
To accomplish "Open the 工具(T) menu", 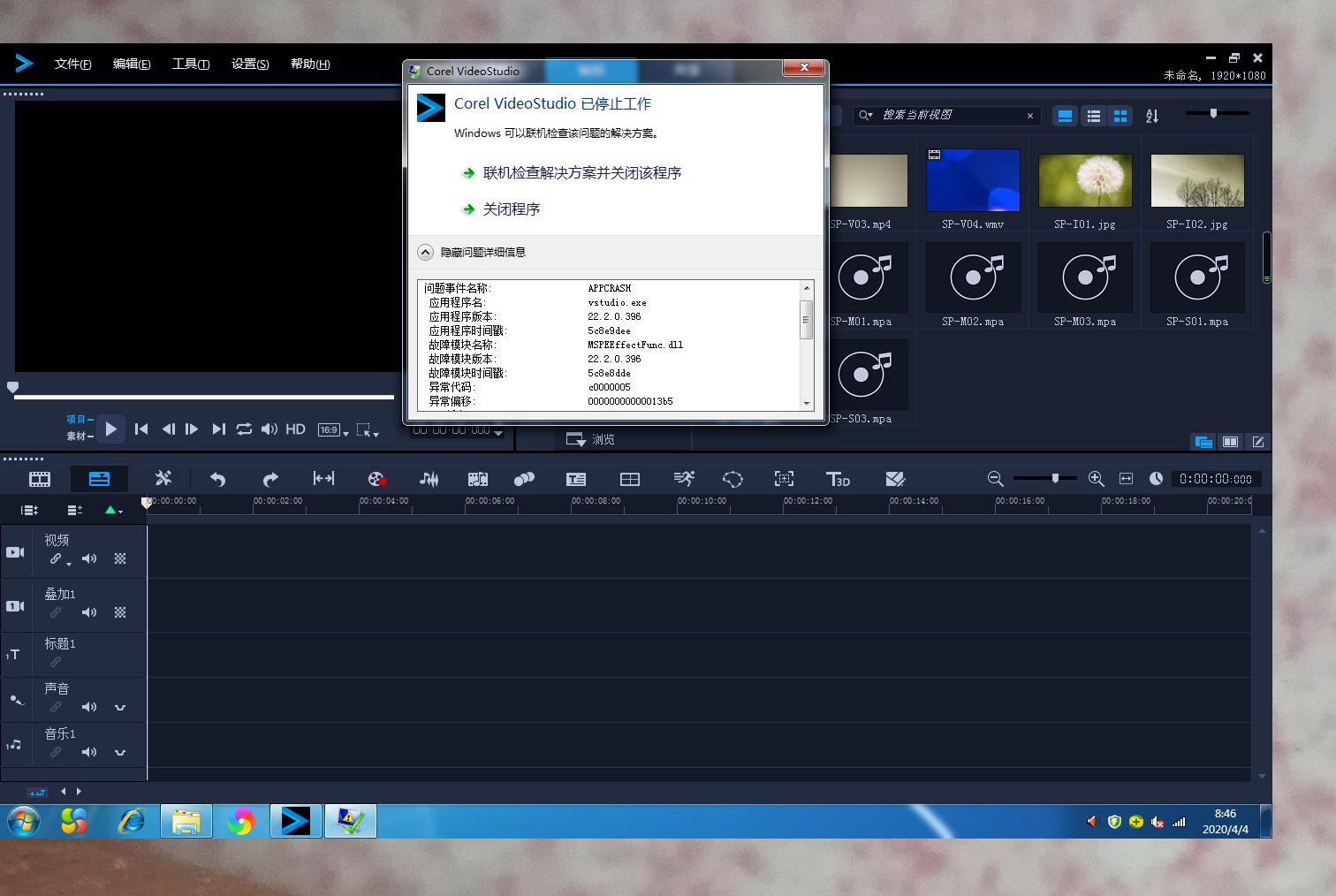I will [x=190, y=64].
